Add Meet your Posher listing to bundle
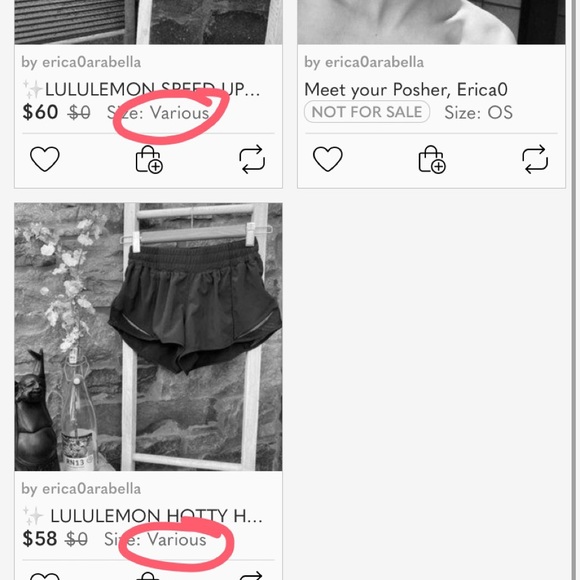Viewport: 580px width, 580px height. (x=432, y=159)
